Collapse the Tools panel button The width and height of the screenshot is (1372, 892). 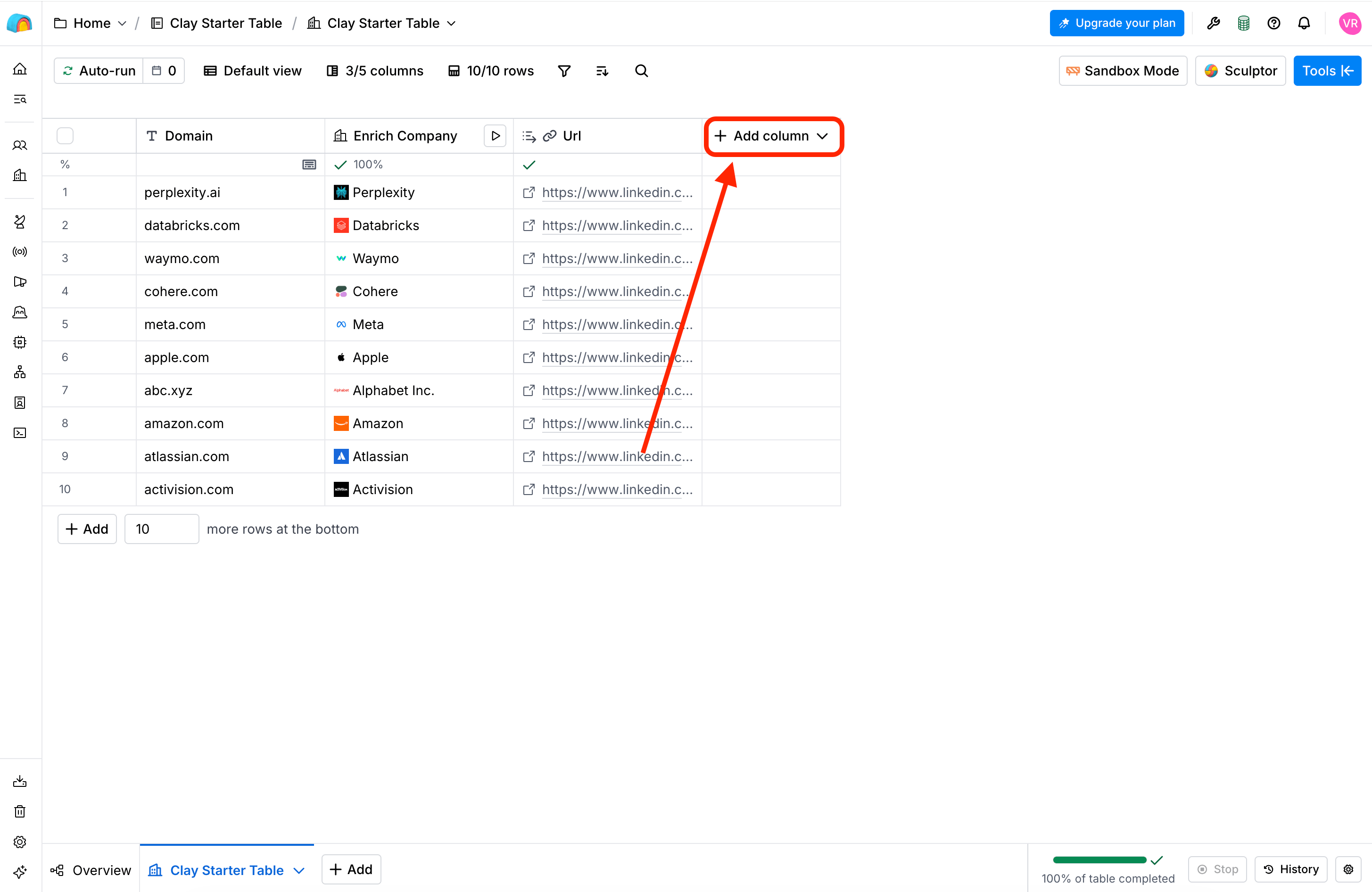pyautogui.click(x=1328, y=71)
